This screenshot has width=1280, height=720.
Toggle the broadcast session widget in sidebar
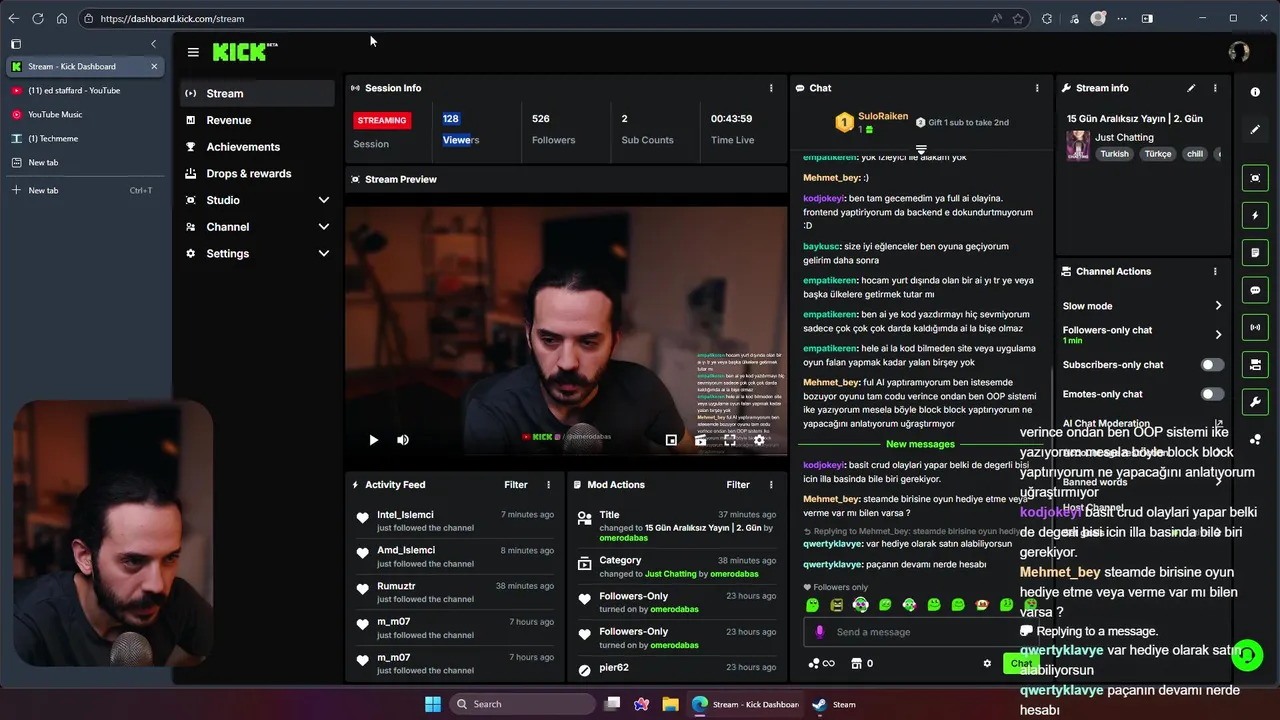(1255, 327)
